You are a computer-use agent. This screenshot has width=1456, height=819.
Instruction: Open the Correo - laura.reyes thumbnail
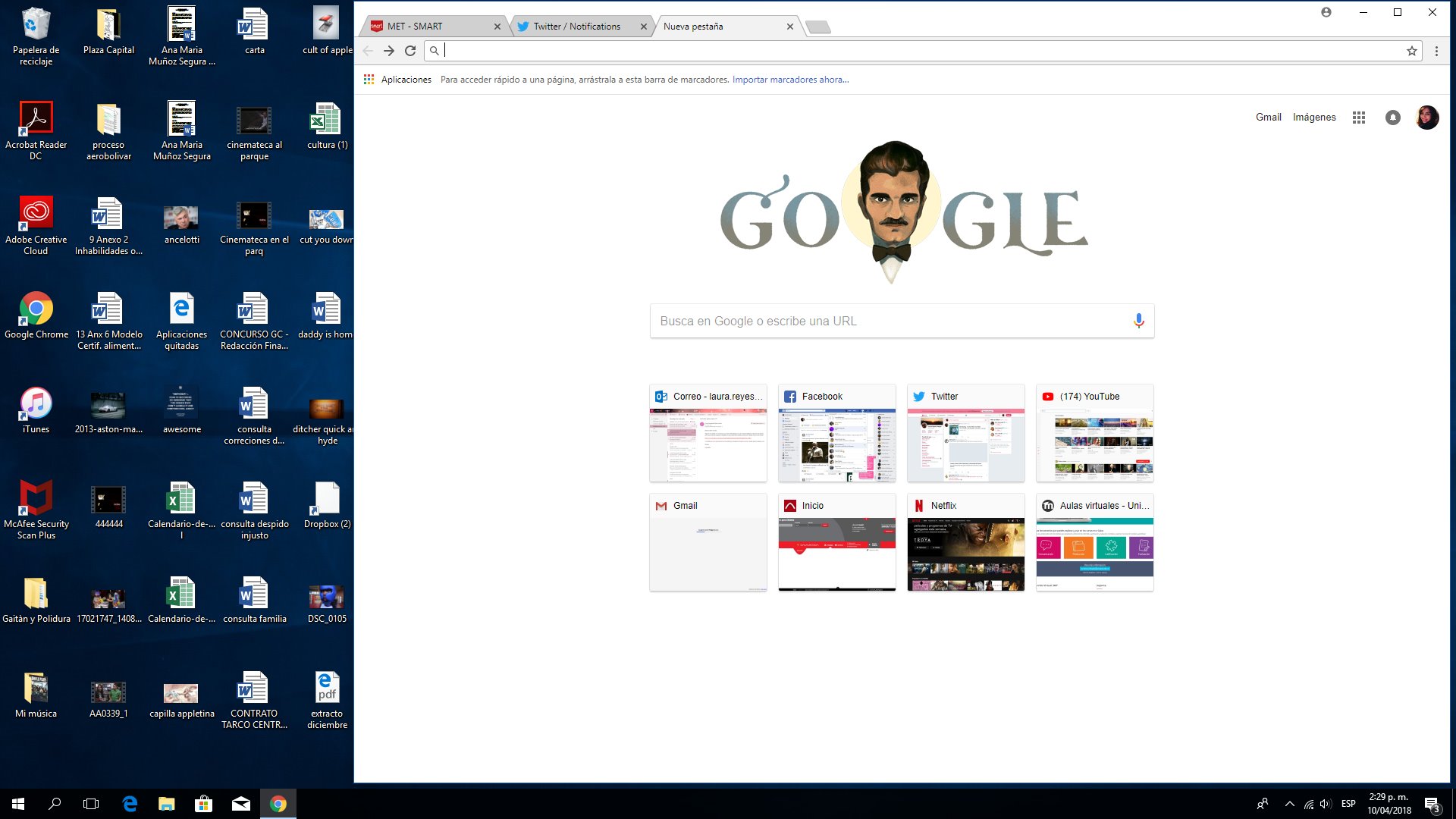pyautogui.click(x=708, y=433)
